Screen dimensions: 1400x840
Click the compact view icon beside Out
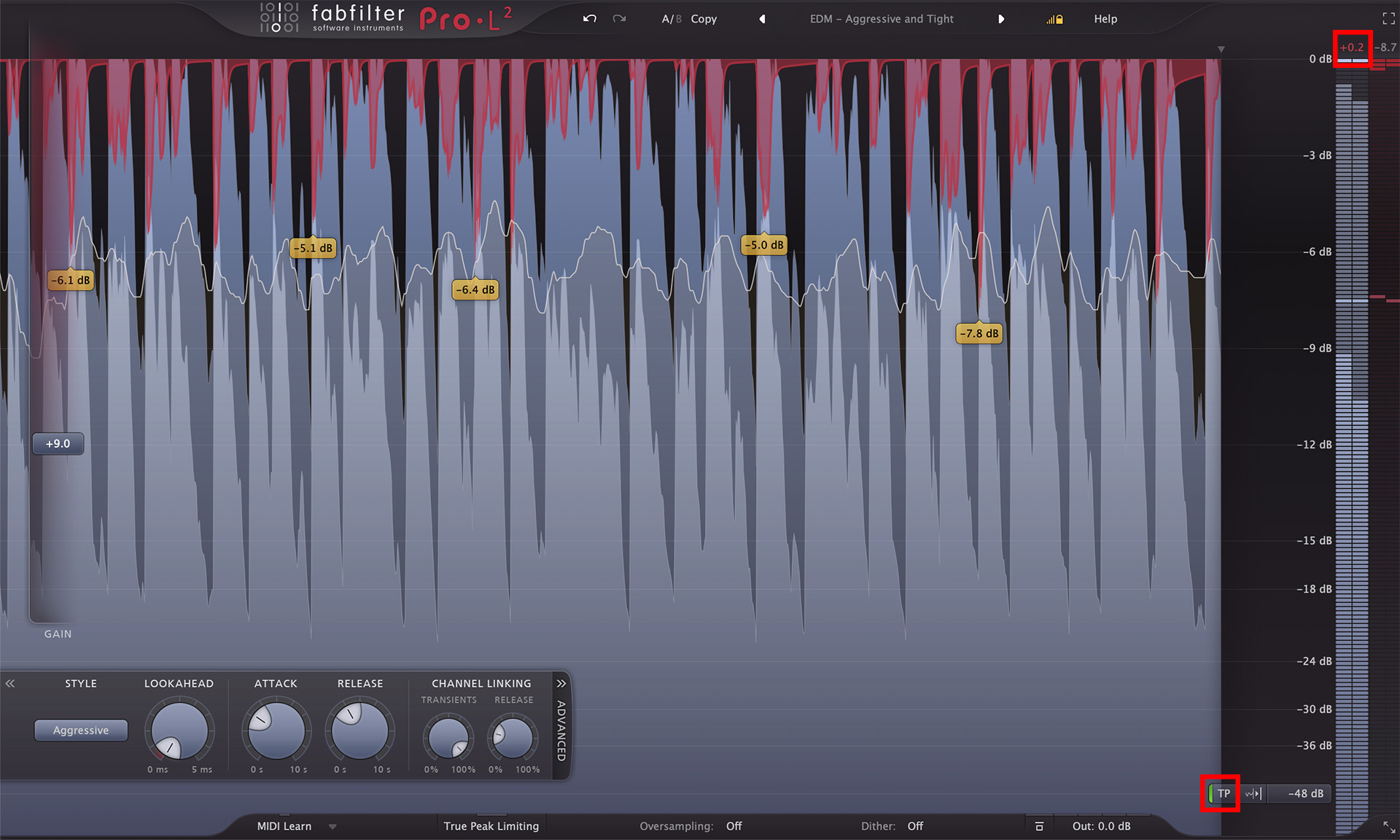[x=1039, y=826]
